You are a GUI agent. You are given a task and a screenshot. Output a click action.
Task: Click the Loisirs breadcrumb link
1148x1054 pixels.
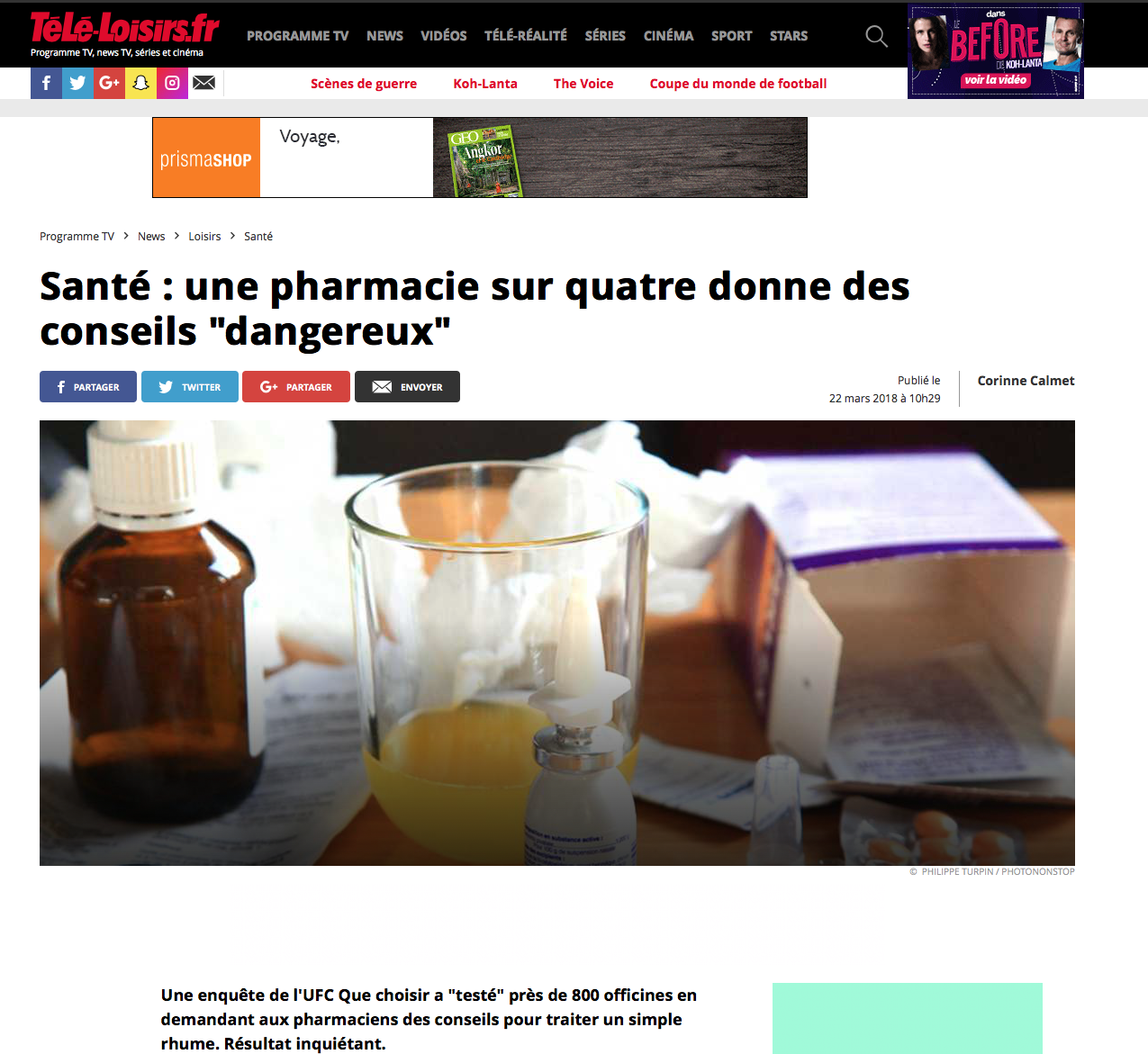coord(204,237)
